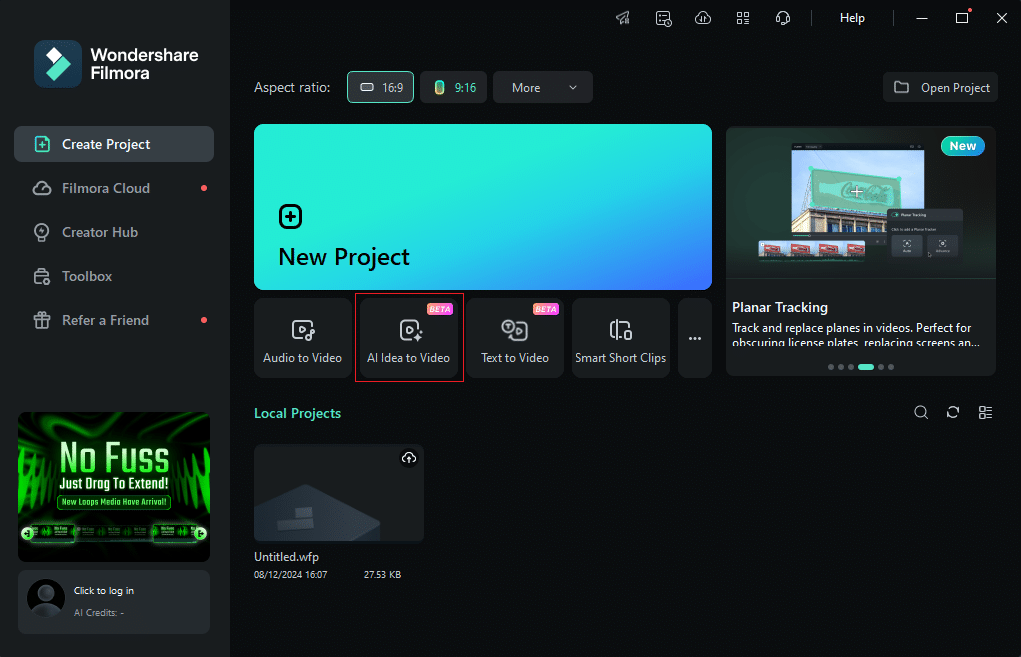
Task: Search local projects with magnifier icon
Action: click(921, 413)
